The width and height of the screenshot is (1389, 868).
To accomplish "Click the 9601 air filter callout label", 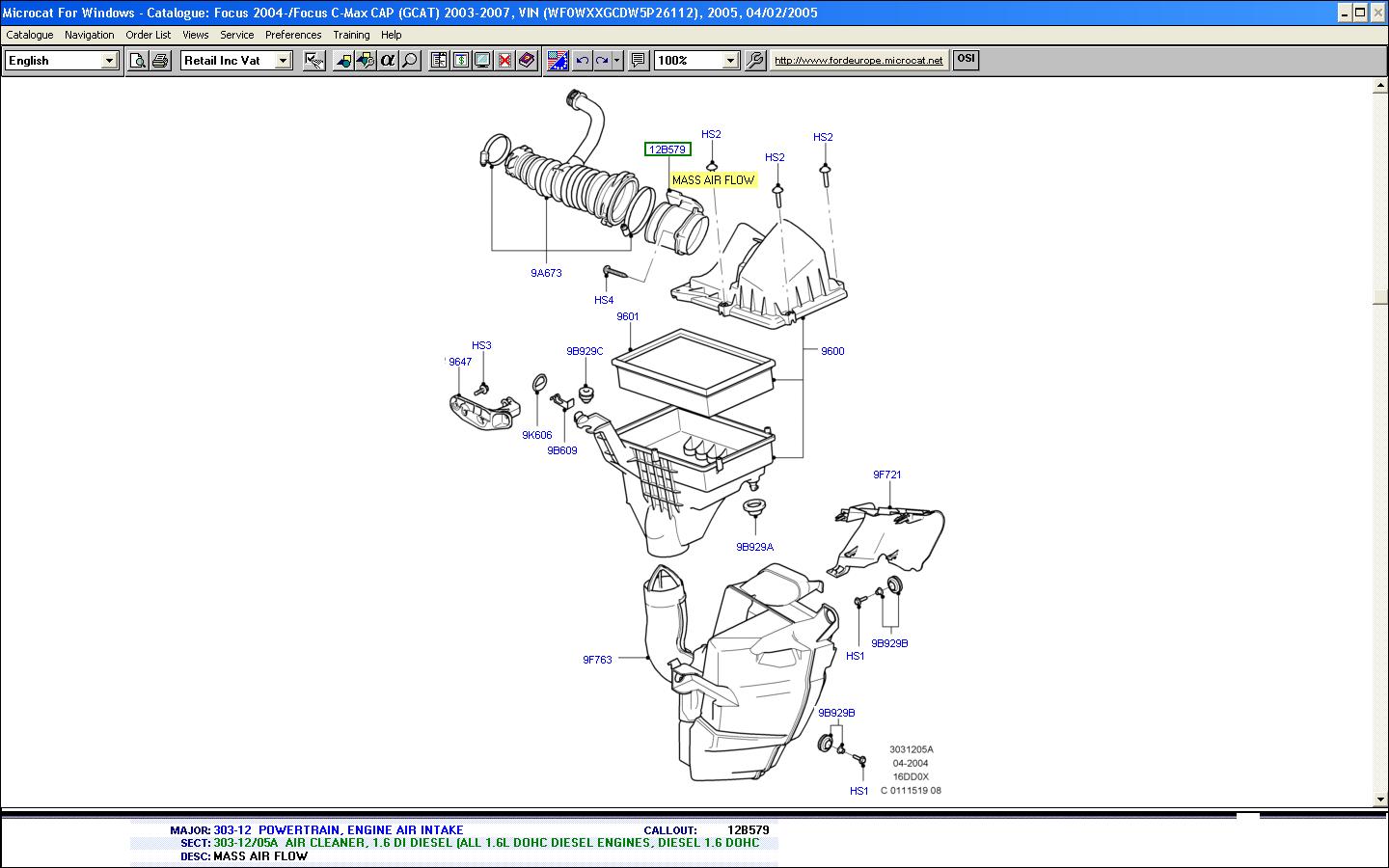I will click(x=628, y=316).
